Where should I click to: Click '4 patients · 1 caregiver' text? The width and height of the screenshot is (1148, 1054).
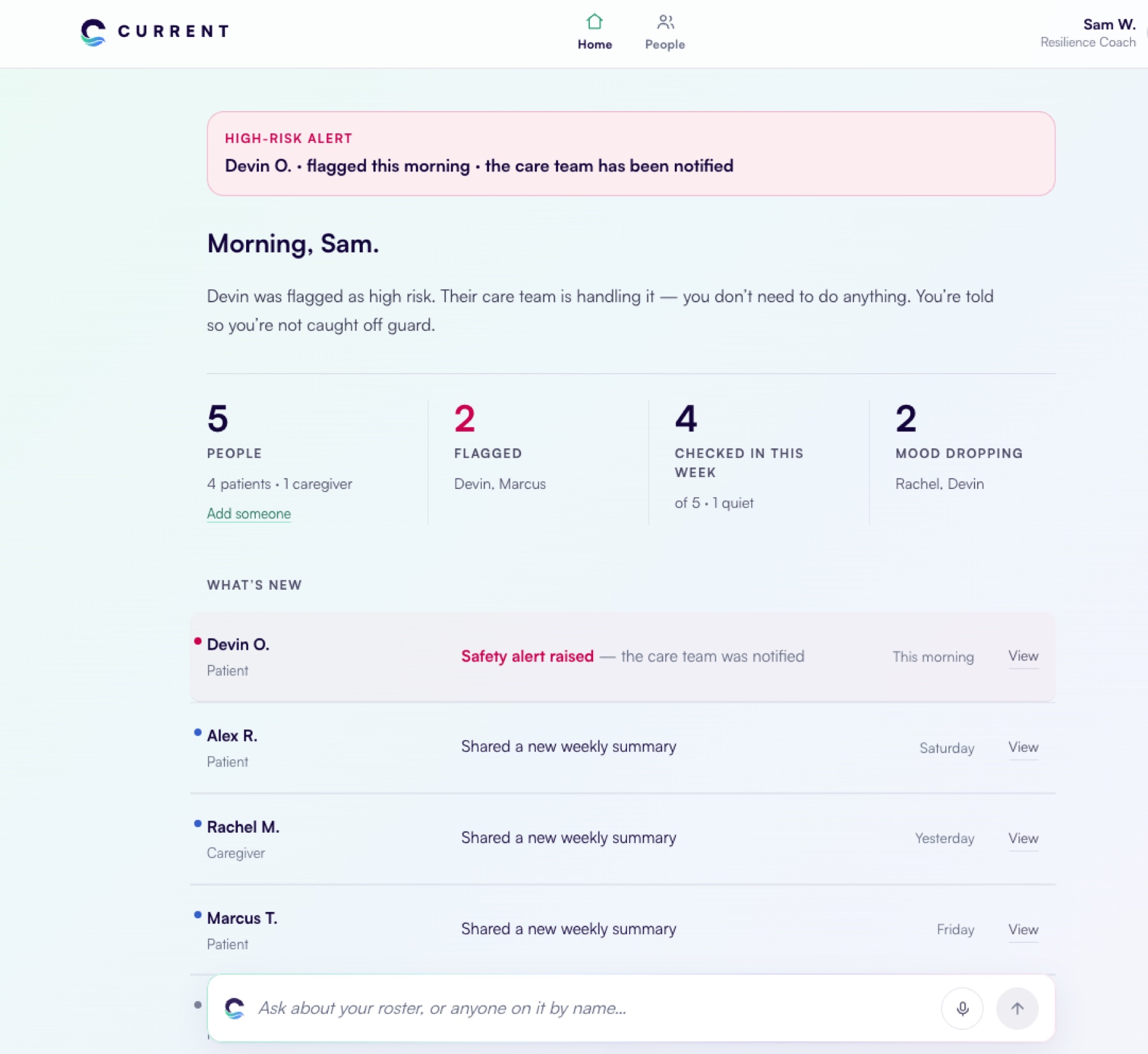coord(279,484)
